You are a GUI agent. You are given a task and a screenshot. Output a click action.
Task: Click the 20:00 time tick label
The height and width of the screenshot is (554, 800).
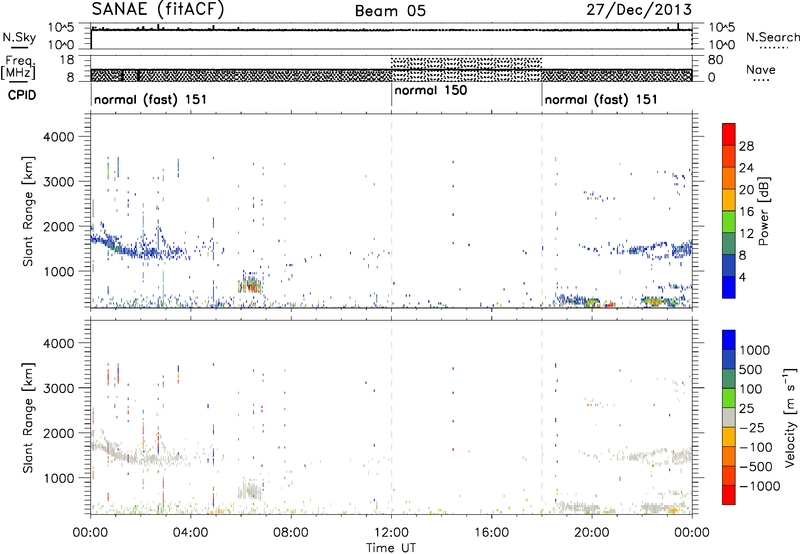click(592, 533)
